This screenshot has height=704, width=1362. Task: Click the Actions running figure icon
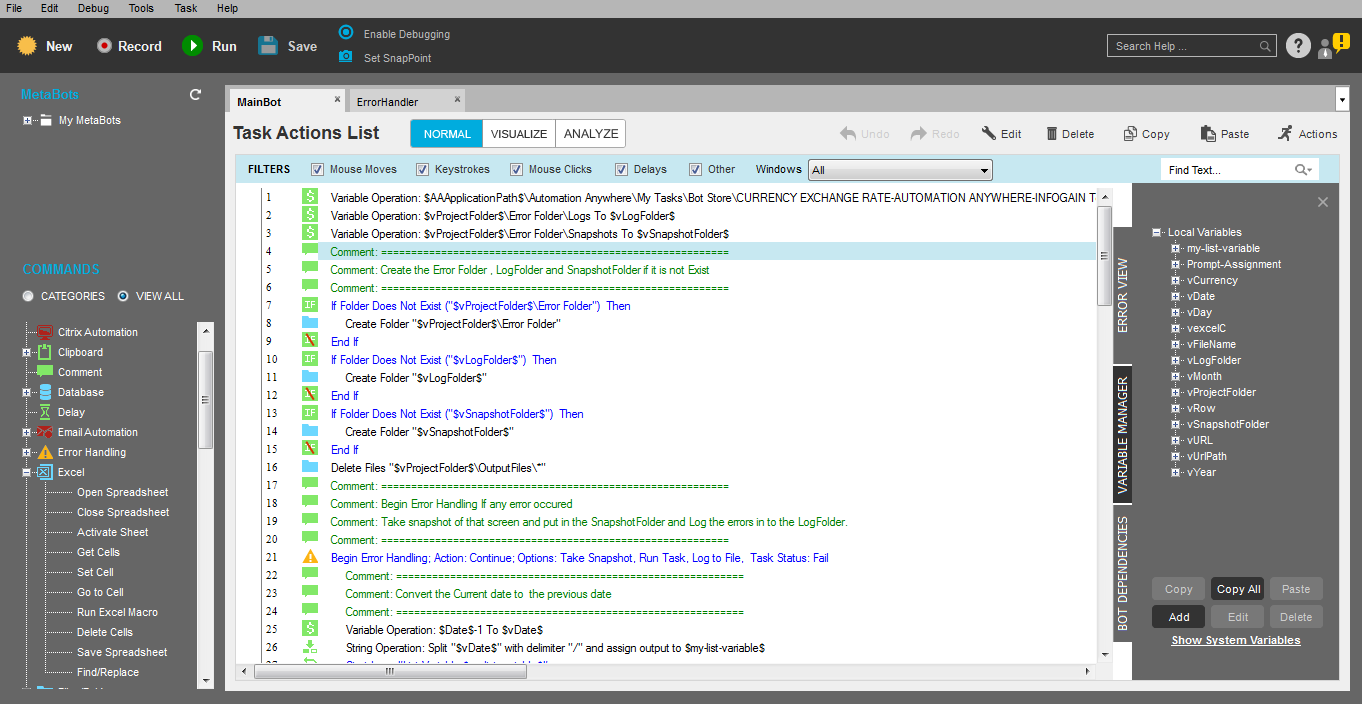point(1284,134)
